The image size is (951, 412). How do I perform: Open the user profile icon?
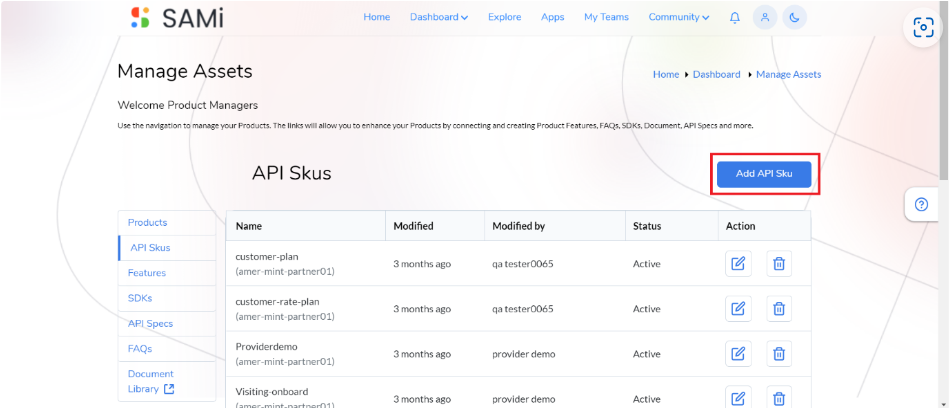tap(765, 18)
